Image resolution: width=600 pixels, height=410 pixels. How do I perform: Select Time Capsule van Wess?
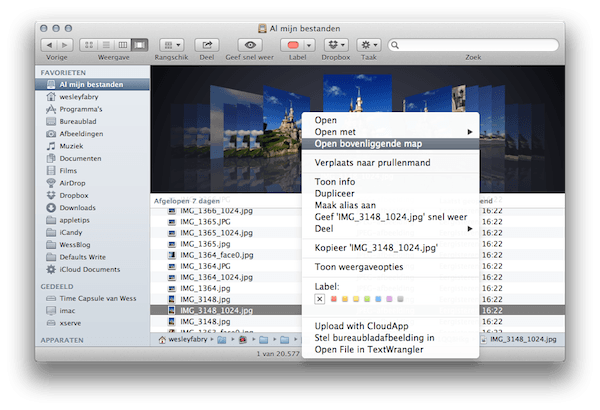tap(92, 298)
